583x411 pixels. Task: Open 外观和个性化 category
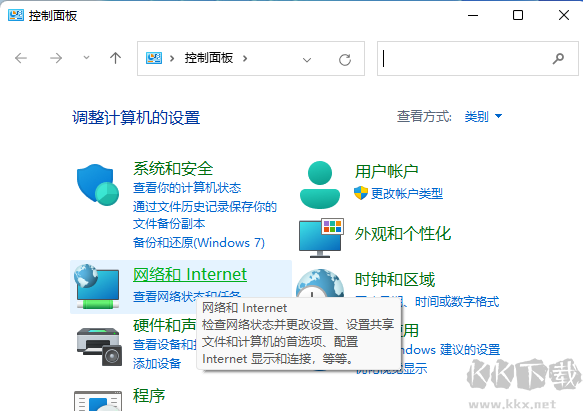point(403,234)
